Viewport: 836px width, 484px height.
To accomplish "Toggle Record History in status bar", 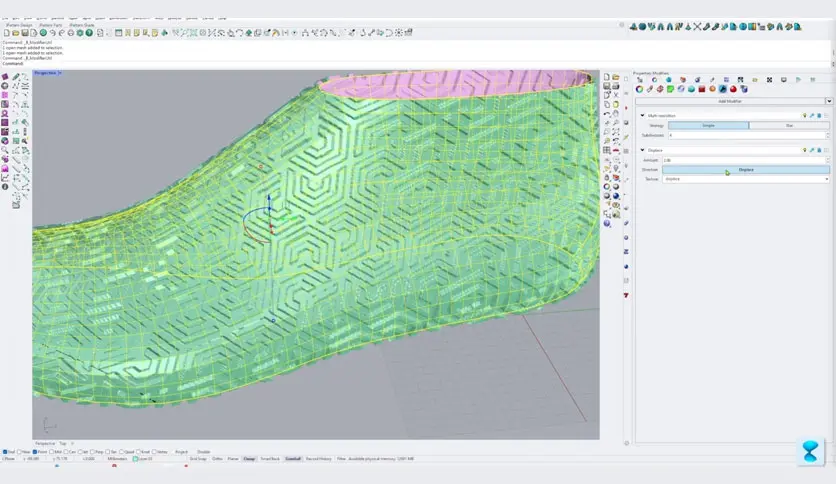I will [x=319, y=458].
